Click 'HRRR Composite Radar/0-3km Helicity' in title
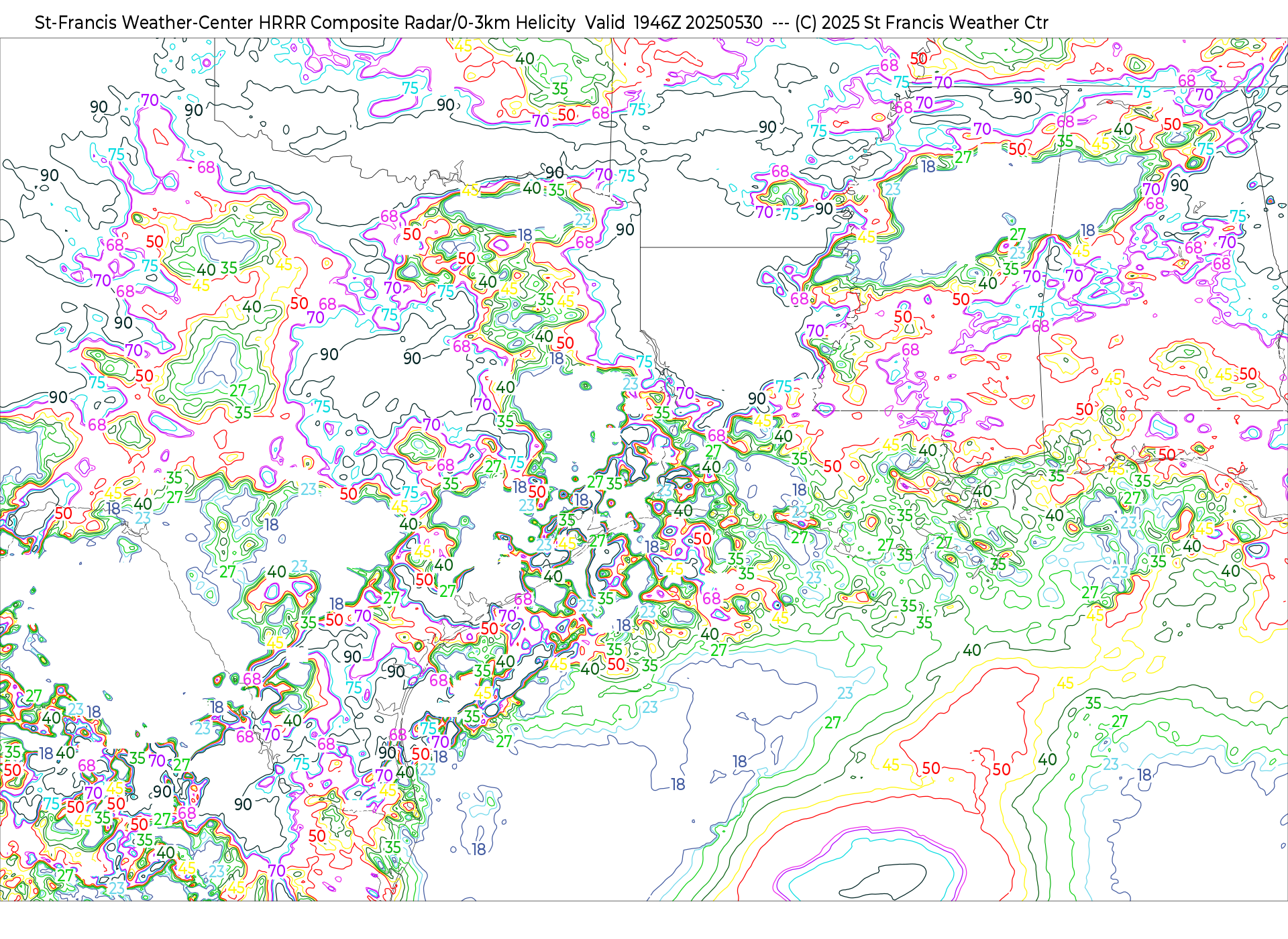Viewport: 1288px width, 939px height. [x=417, y=23]
